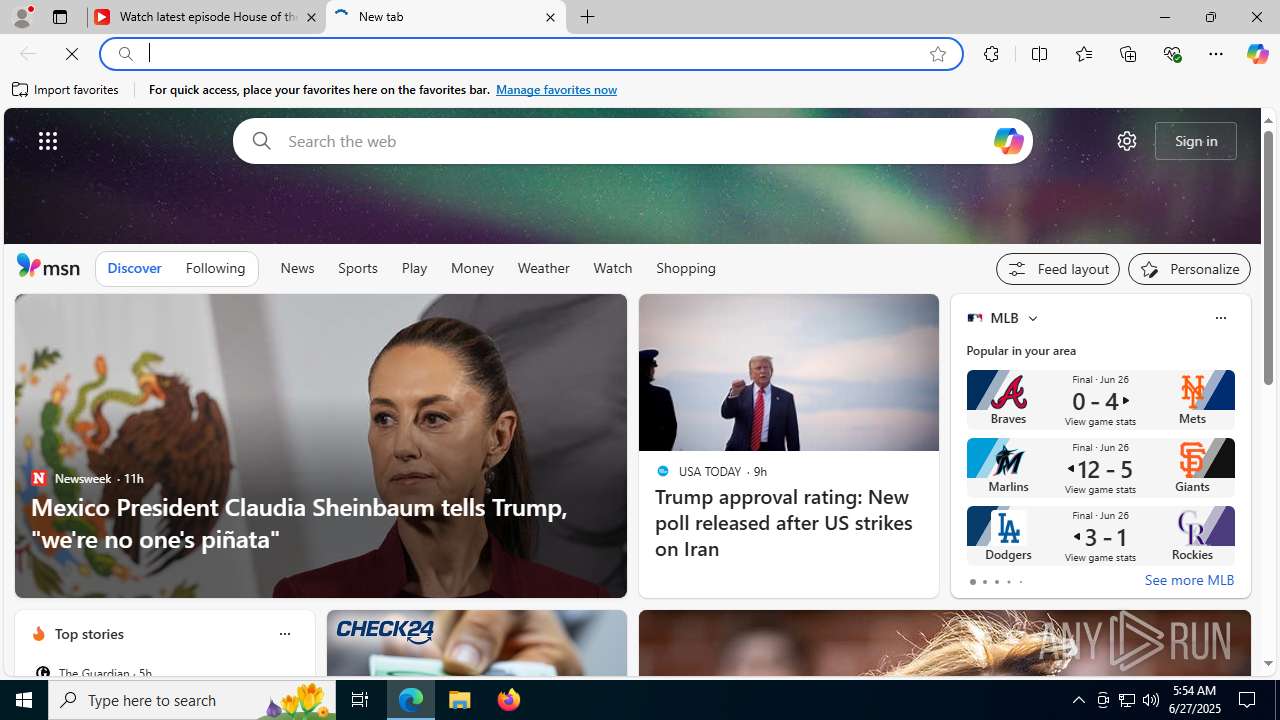The image size is (1280, 720).
Task: Open Browser essentials icon
Action: (x=1172, y=54)
